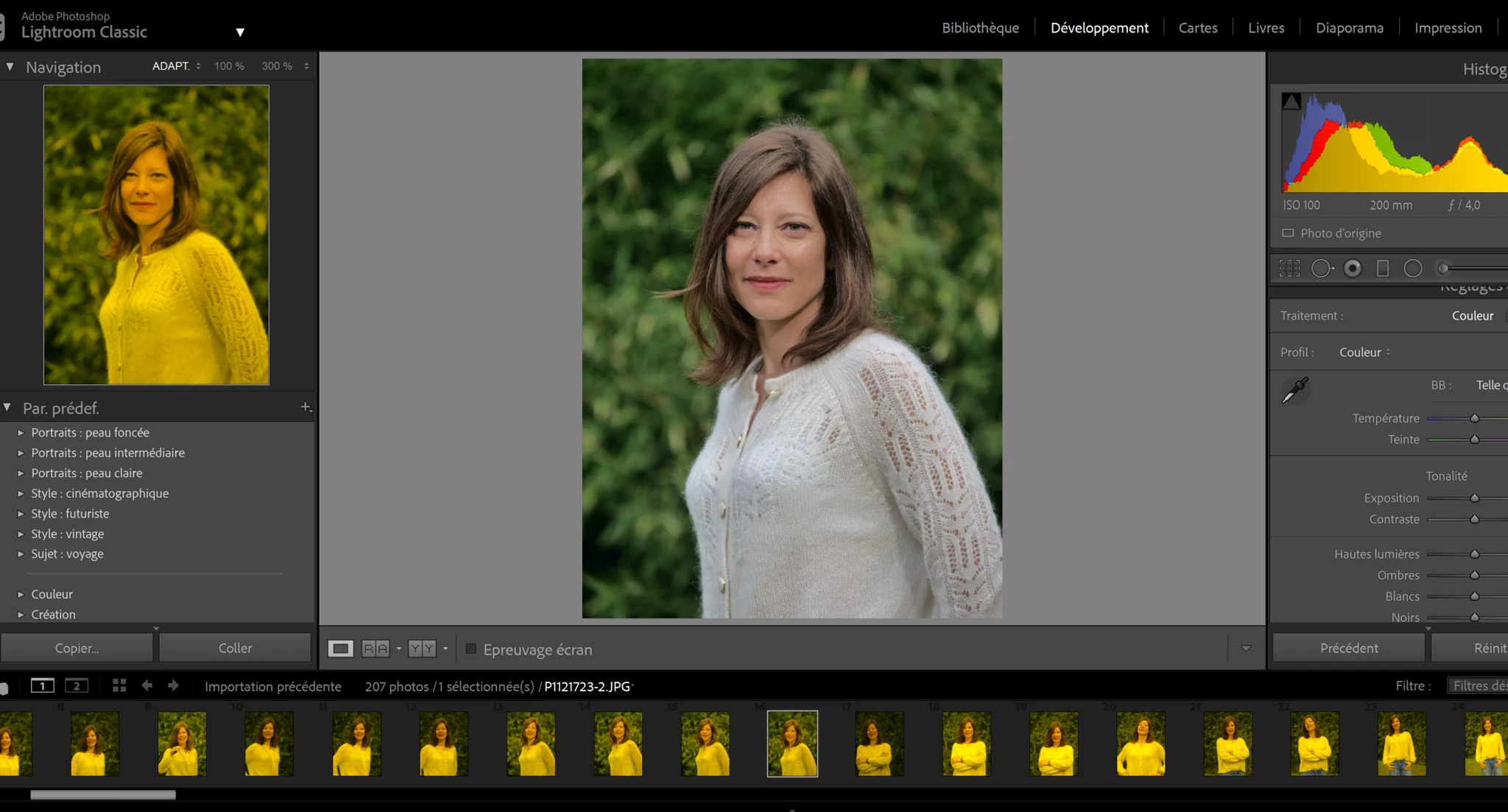Image resolution: width=1508 pixels, height=812 pixels.
Task: Toggle shadow clipping indicator in histogram
Action: point(1291,102)
